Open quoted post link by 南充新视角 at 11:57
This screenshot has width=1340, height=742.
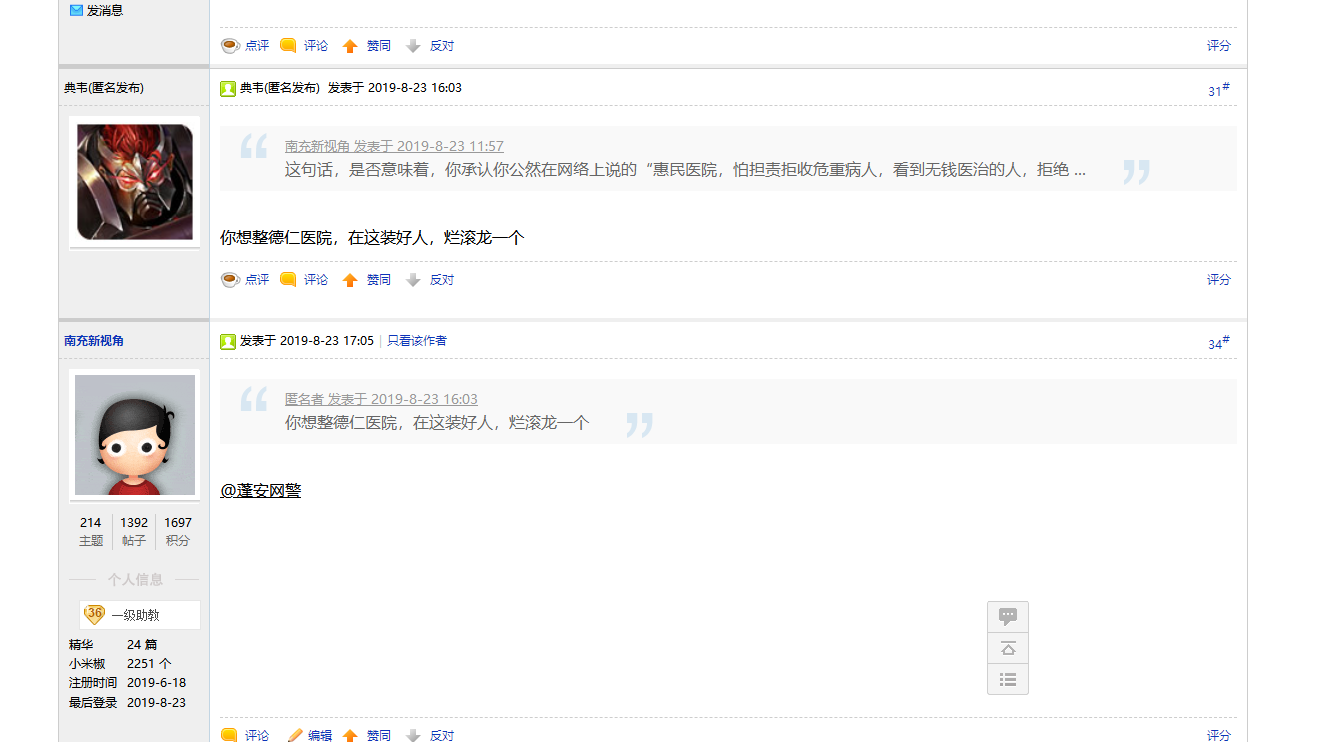pos(394,146)
